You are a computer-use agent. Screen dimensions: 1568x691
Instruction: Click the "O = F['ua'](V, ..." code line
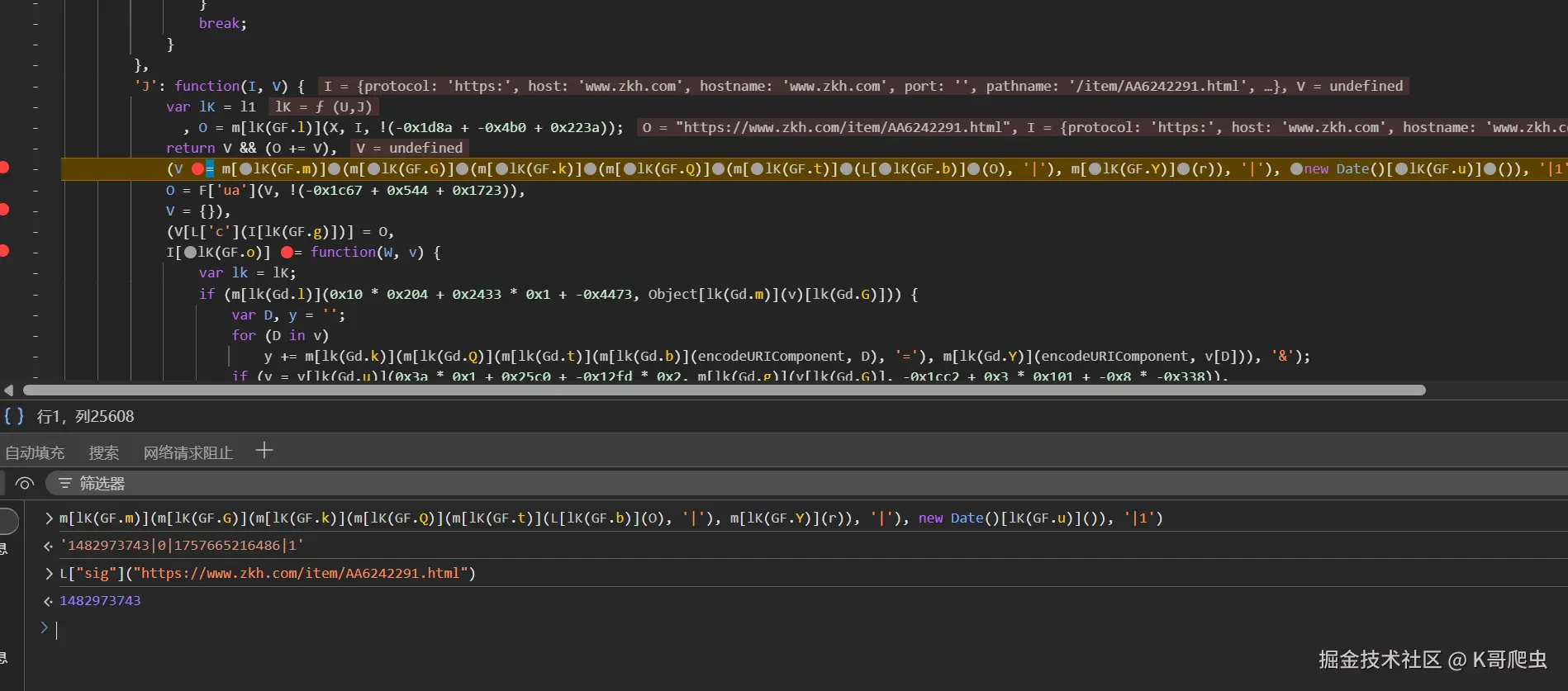[345, 190]
